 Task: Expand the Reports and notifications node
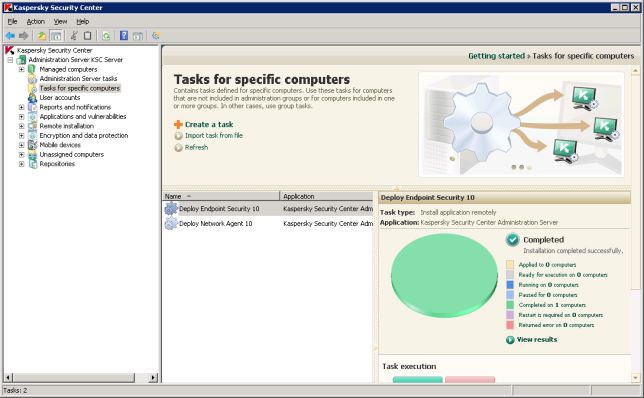click(x=21, y=107)
